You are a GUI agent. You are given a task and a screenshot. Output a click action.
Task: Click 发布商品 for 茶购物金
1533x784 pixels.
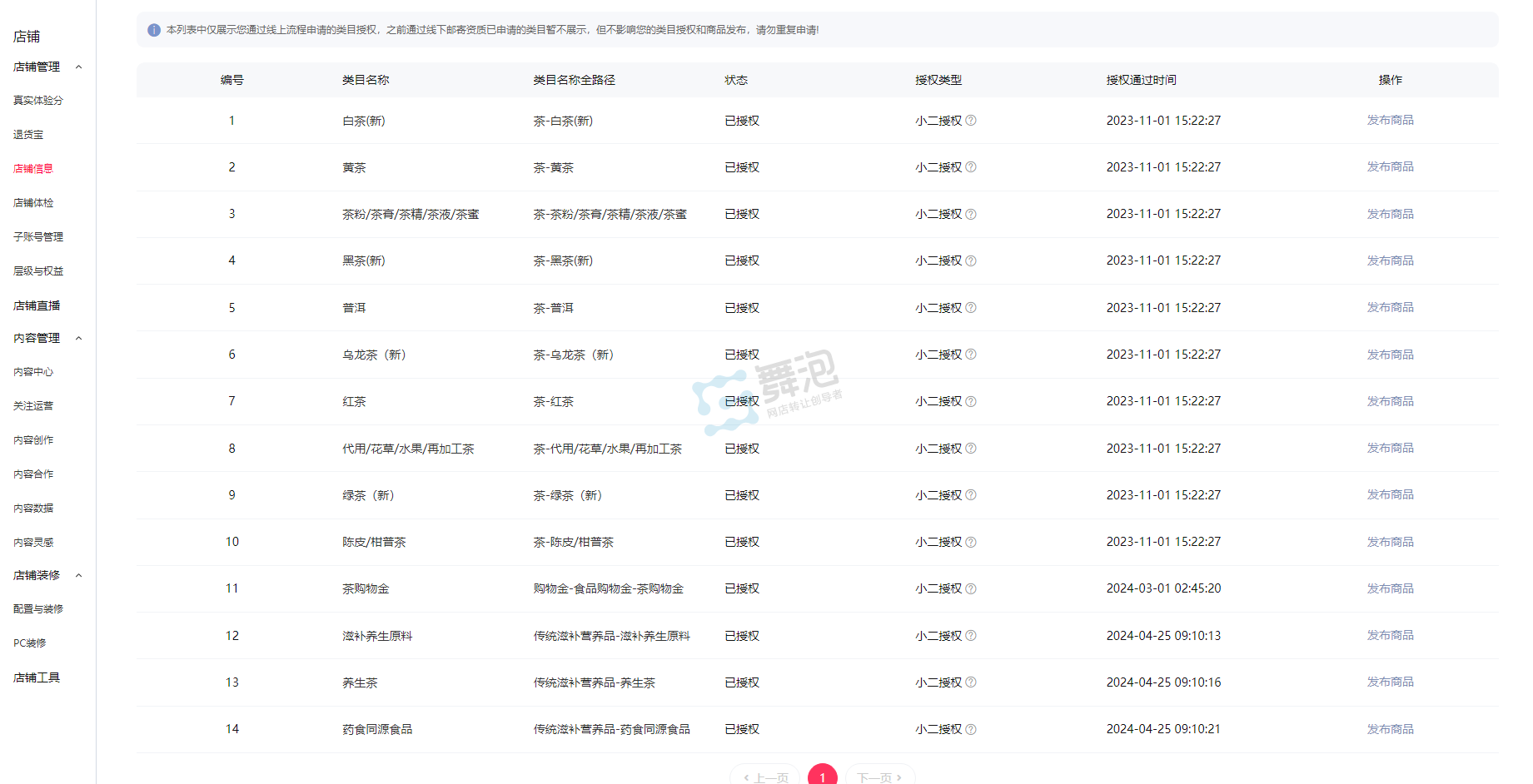click(1391, 588)
